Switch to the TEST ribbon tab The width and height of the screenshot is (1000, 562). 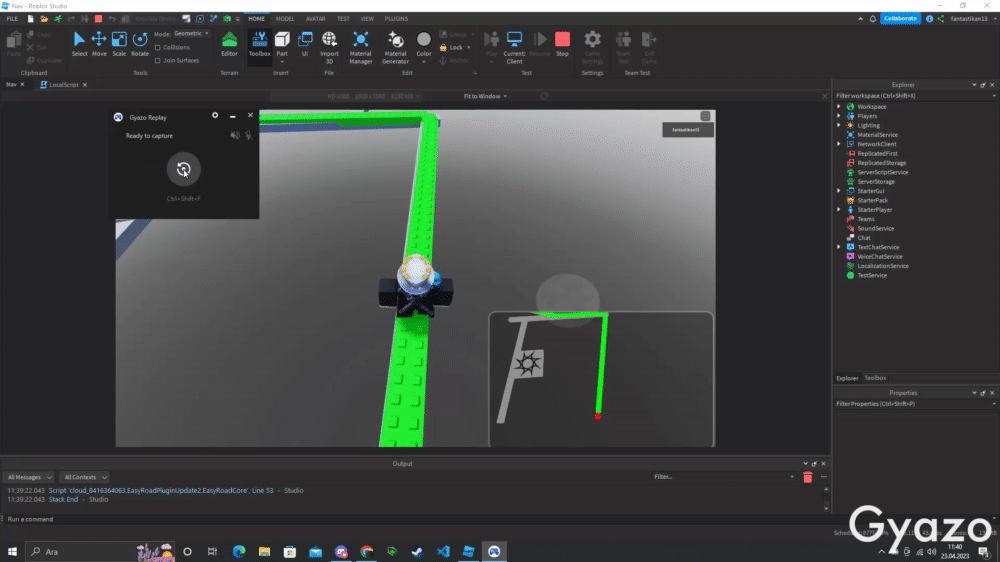(343, 19)
